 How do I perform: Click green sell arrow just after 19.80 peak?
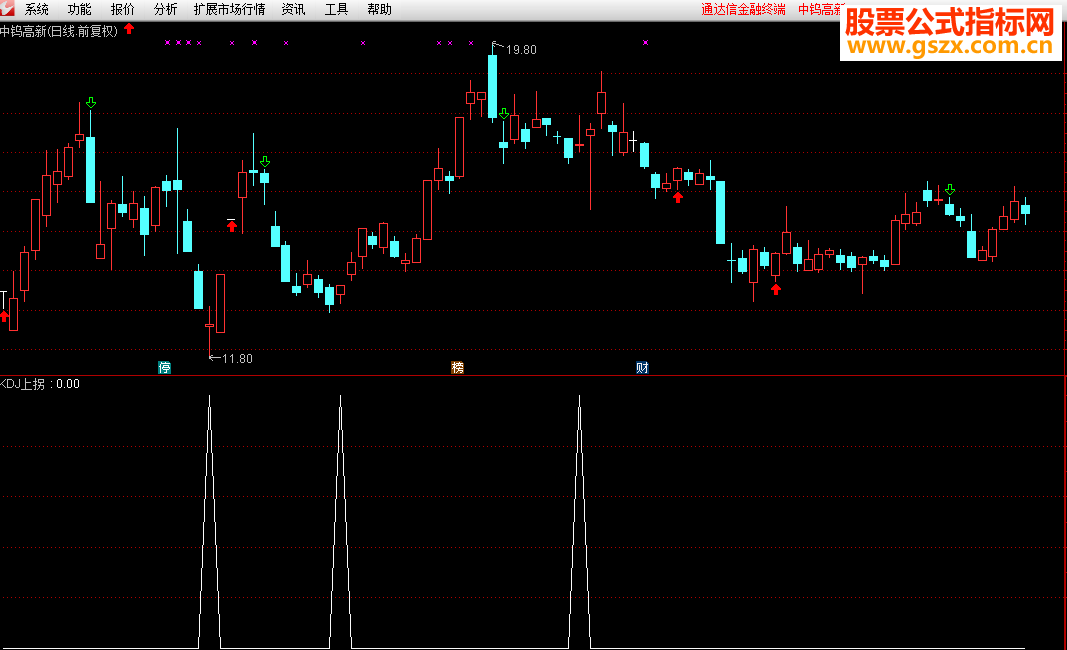point(504,114)
